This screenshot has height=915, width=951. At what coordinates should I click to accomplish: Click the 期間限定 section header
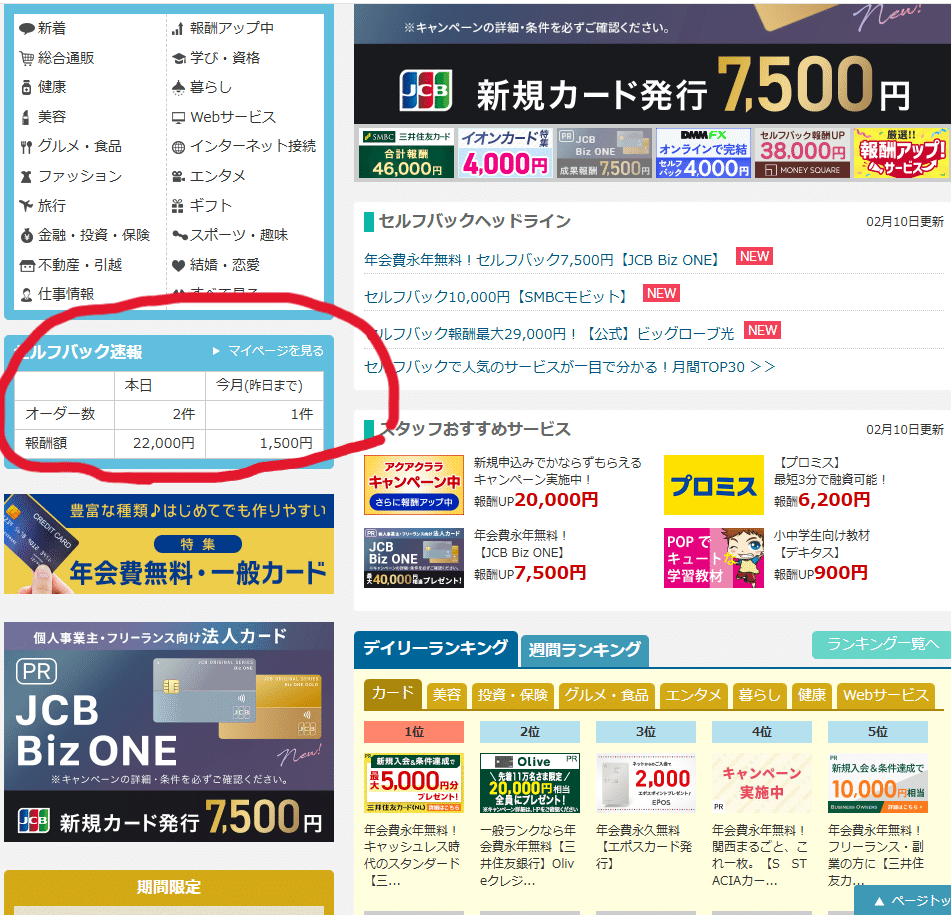pos(169,887)
